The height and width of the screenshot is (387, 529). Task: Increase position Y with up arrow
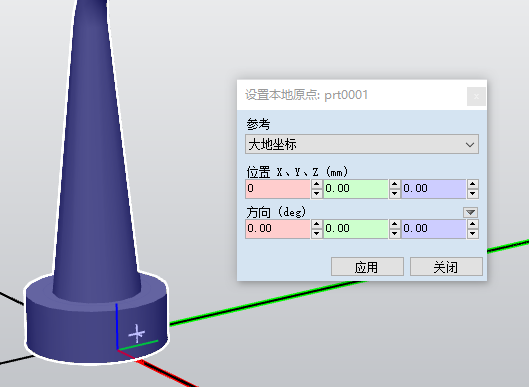[395, 184]
